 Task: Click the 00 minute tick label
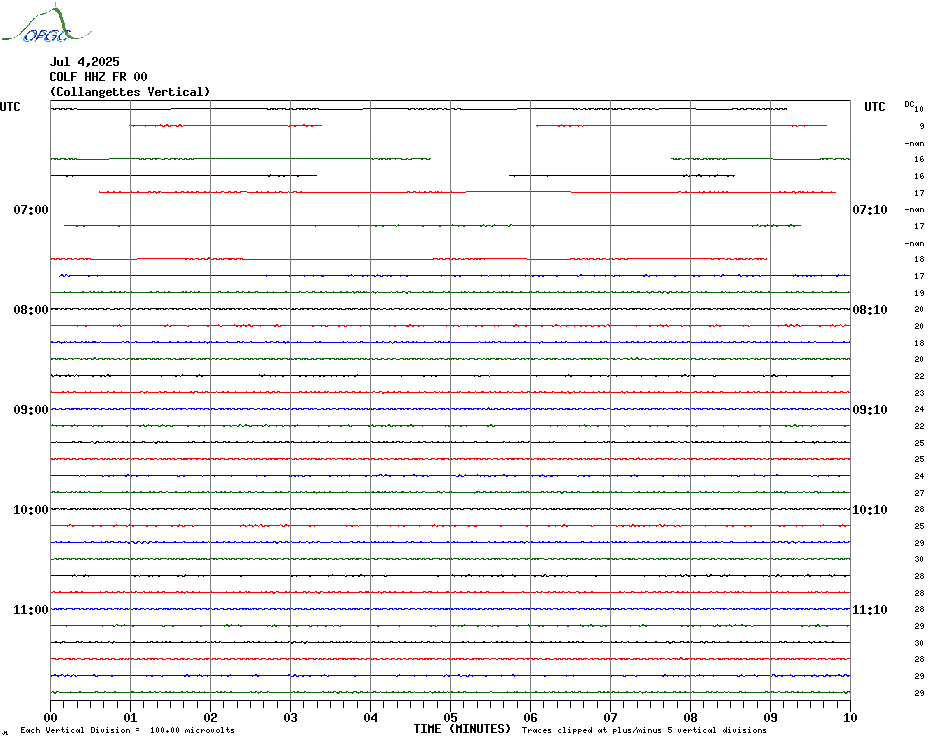50,717
